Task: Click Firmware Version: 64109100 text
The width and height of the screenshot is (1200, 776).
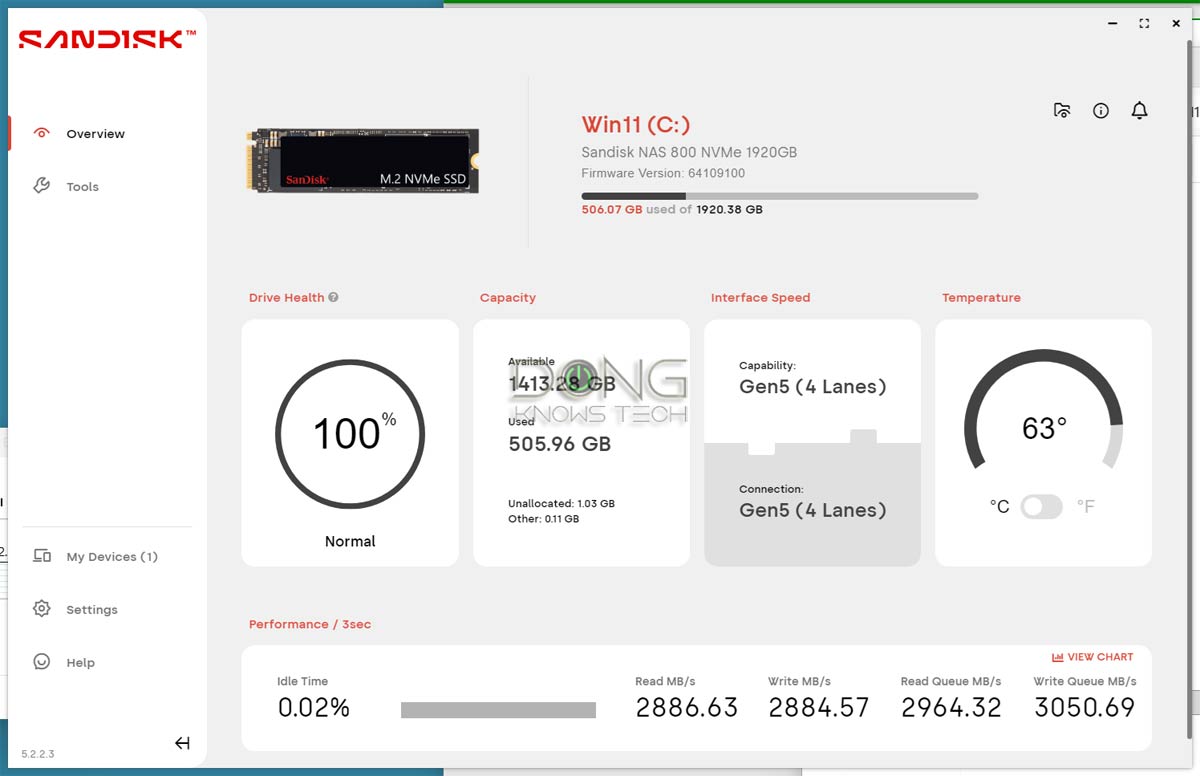Action: point(663,173)
